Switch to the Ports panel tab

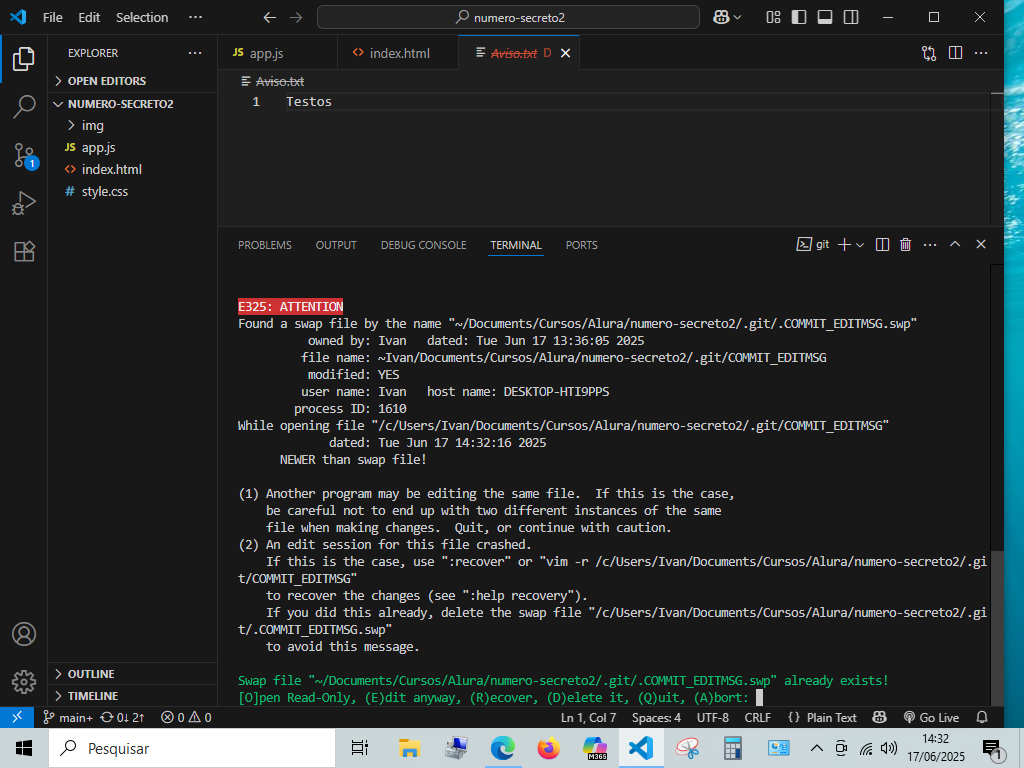(x=581, y=245)
